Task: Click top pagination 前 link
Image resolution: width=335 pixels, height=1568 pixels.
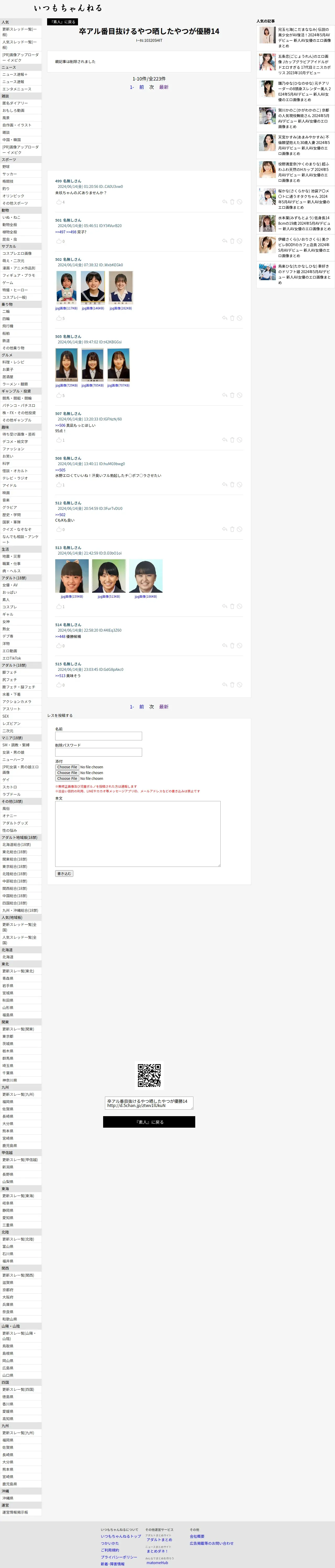Action: 142,87
